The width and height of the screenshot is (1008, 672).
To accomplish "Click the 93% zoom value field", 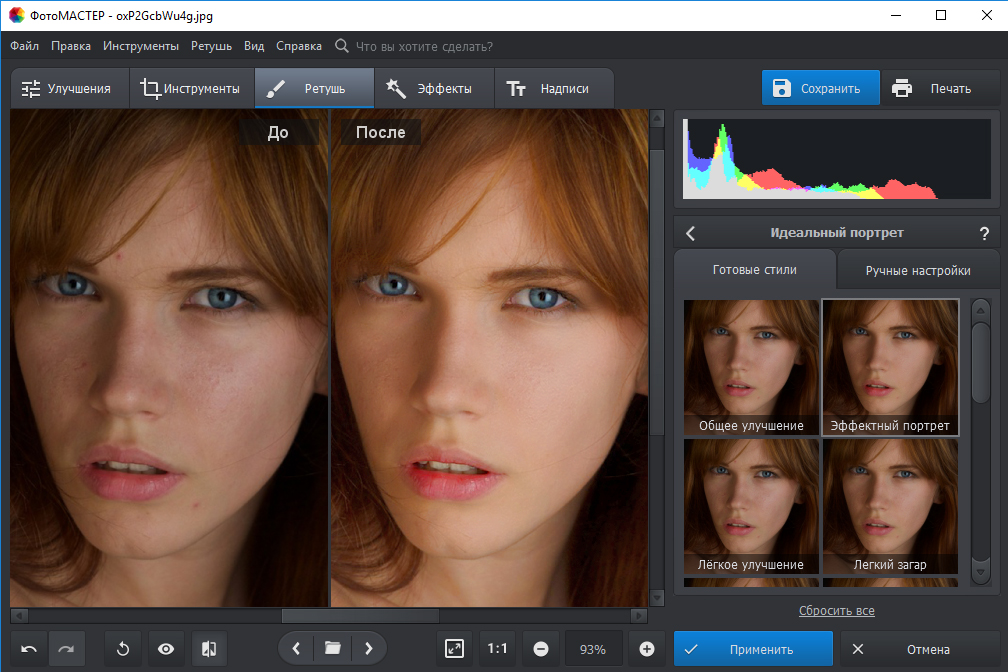I will [x=593, y=649].
